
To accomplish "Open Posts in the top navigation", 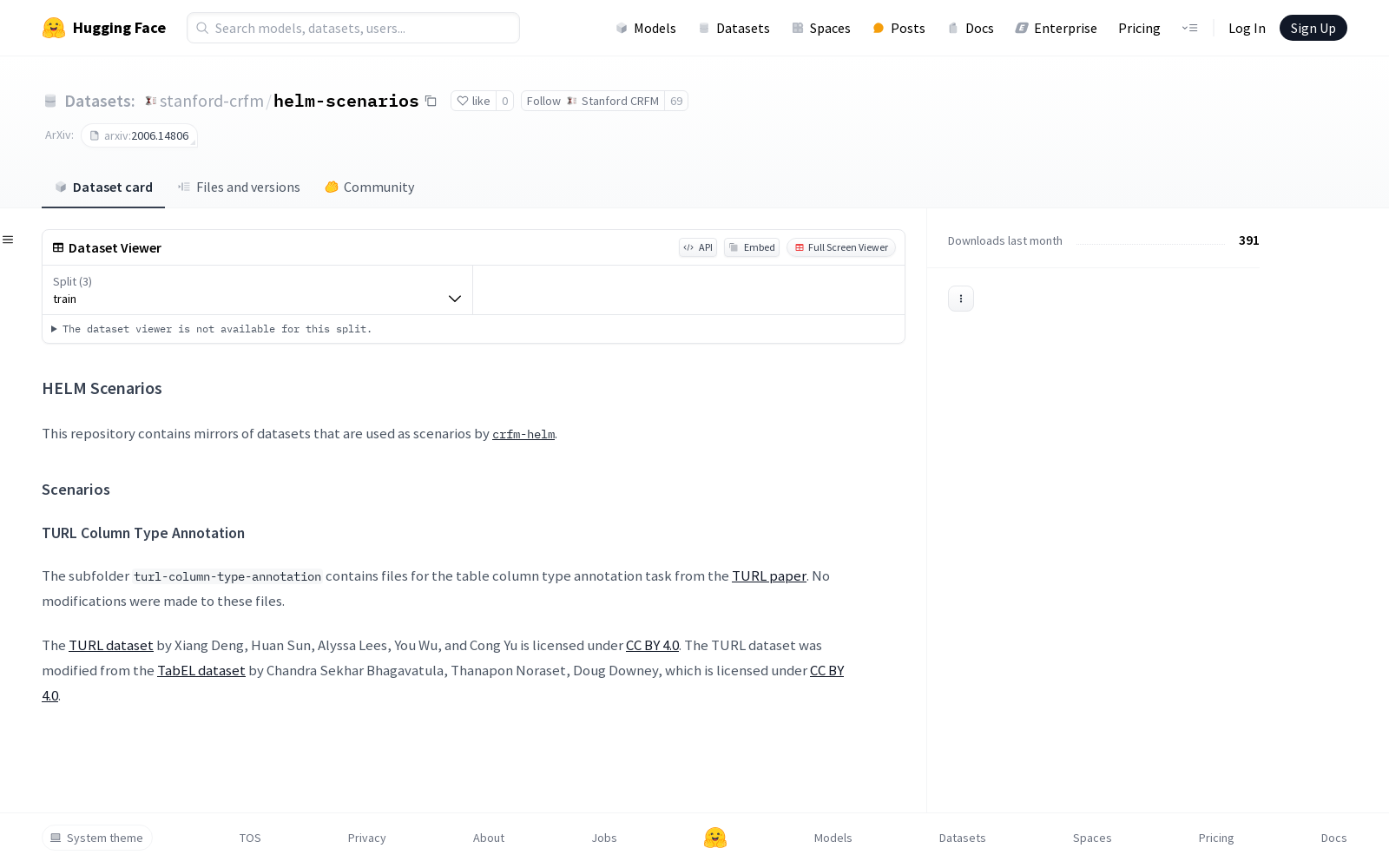I will [899, 28].
